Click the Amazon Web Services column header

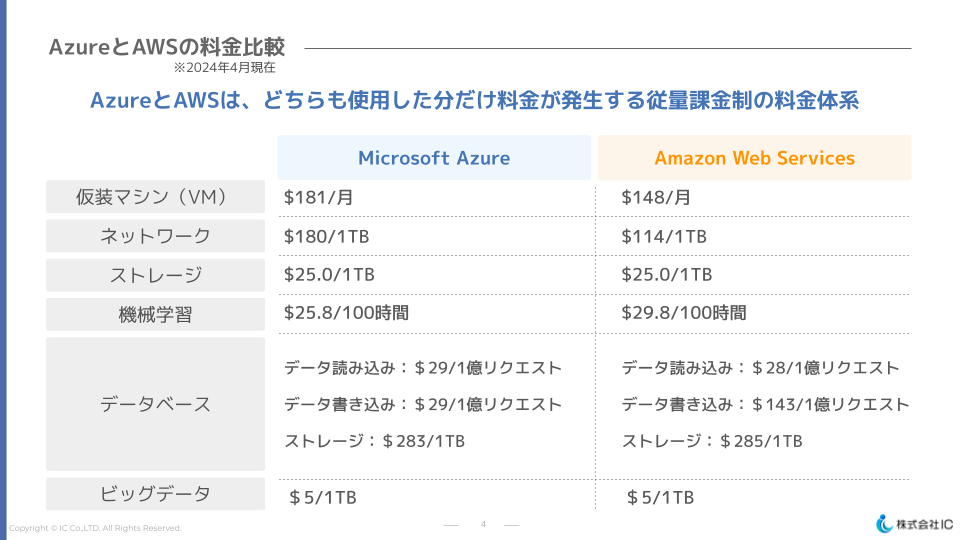(754, 158)
